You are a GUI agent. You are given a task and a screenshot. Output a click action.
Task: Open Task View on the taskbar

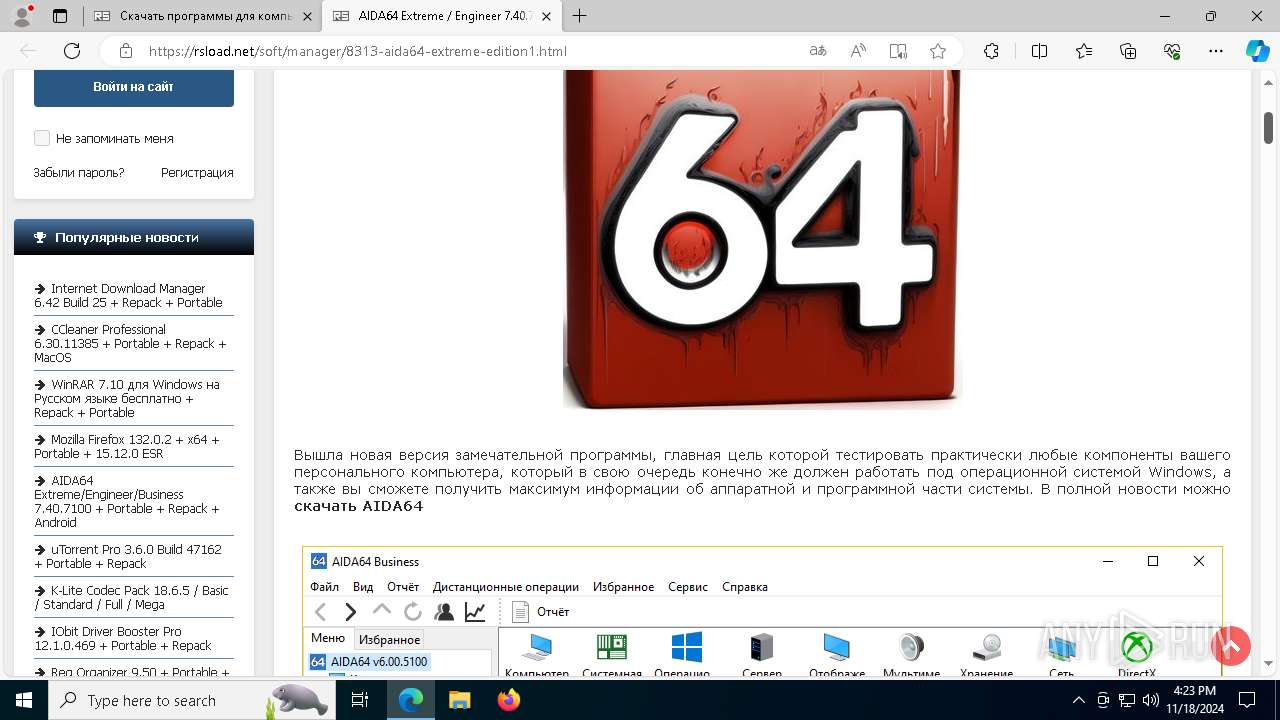coord(360,700)
